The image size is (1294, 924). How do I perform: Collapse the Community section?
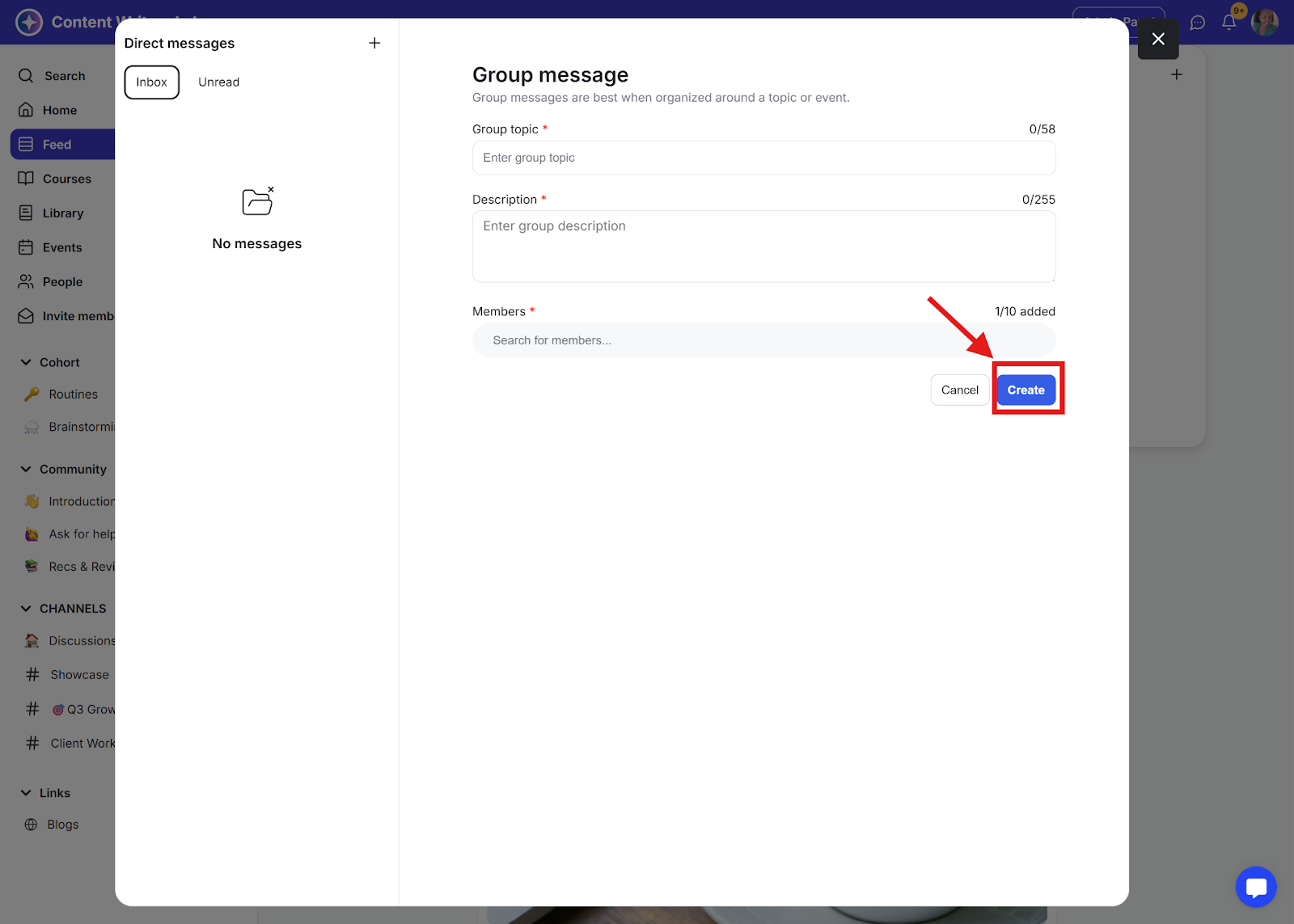(x=26, y=470)
